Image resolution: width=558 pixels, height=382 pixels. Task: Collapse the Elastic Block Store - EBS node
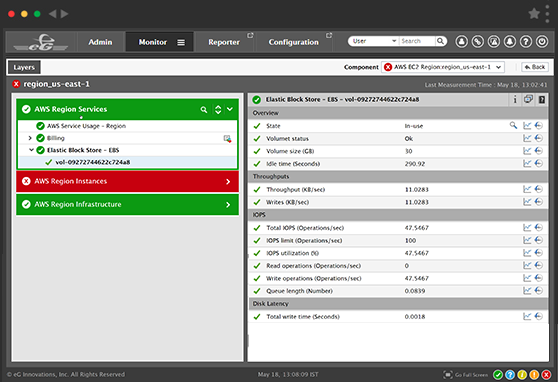(31, 150)
